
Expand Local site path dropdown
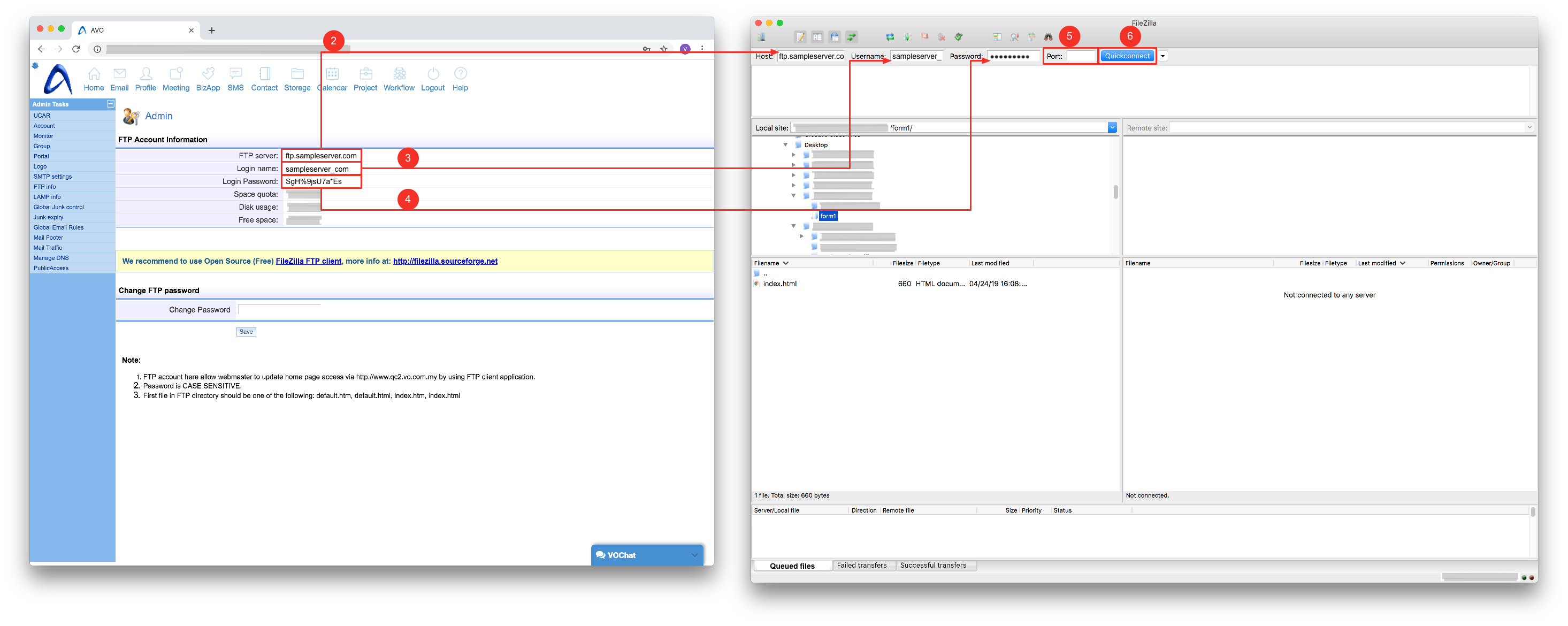[x=1112, y=127]
